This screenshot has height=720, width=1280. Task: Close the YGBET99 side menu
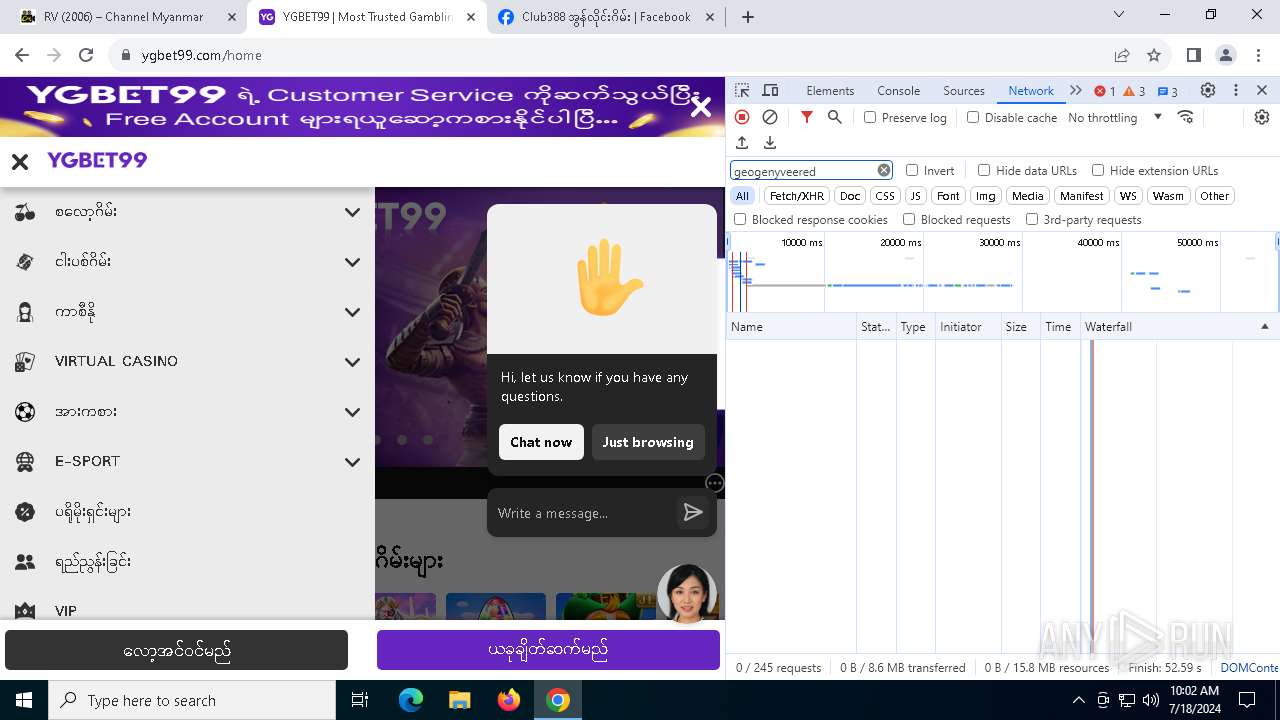click(x=20, y=161)
